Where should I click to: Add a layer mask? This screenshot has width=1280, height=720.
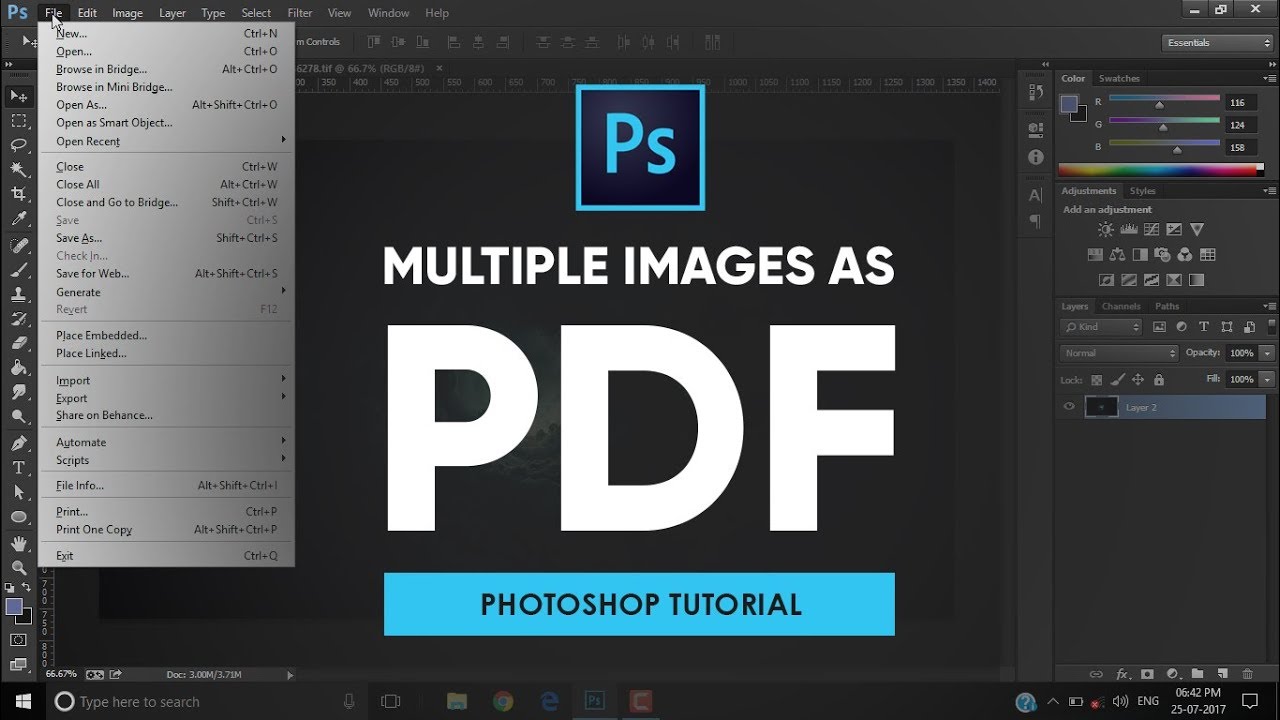click(x=1147, y=674)
